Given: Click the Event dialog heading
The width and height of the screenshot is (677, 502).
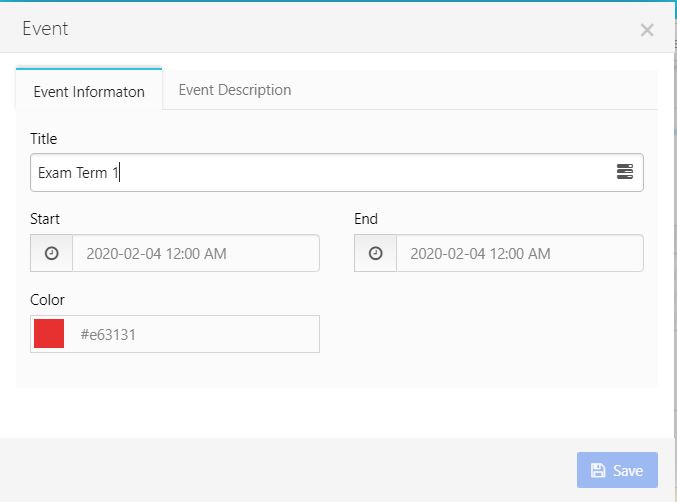Looking at the screenshot, I should (x=45, y=29).
